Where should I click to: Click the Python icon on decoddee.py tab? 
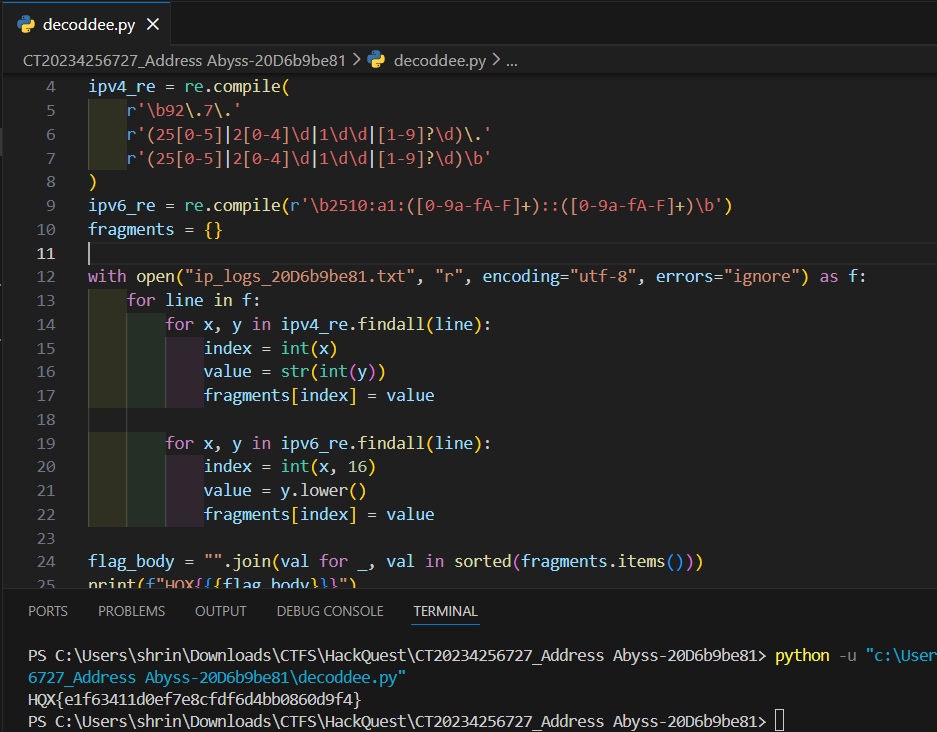point(26,25)
